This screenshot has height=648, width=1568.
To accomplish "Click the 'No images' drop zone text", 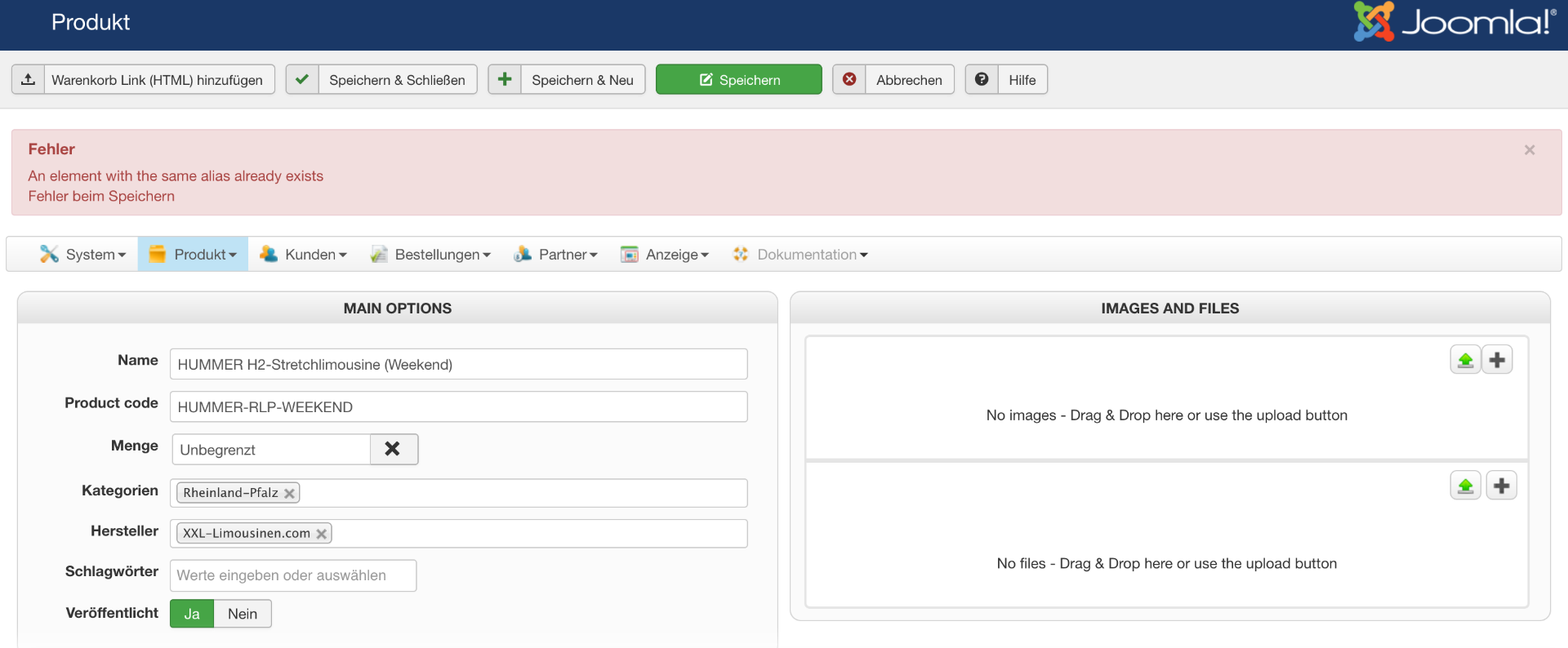I will click(x=1167, y=415).
